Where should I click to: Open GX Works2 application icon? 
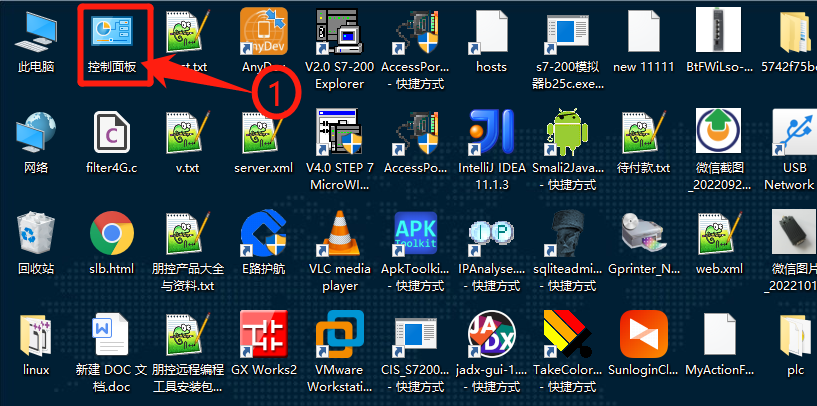pos(264,335)
